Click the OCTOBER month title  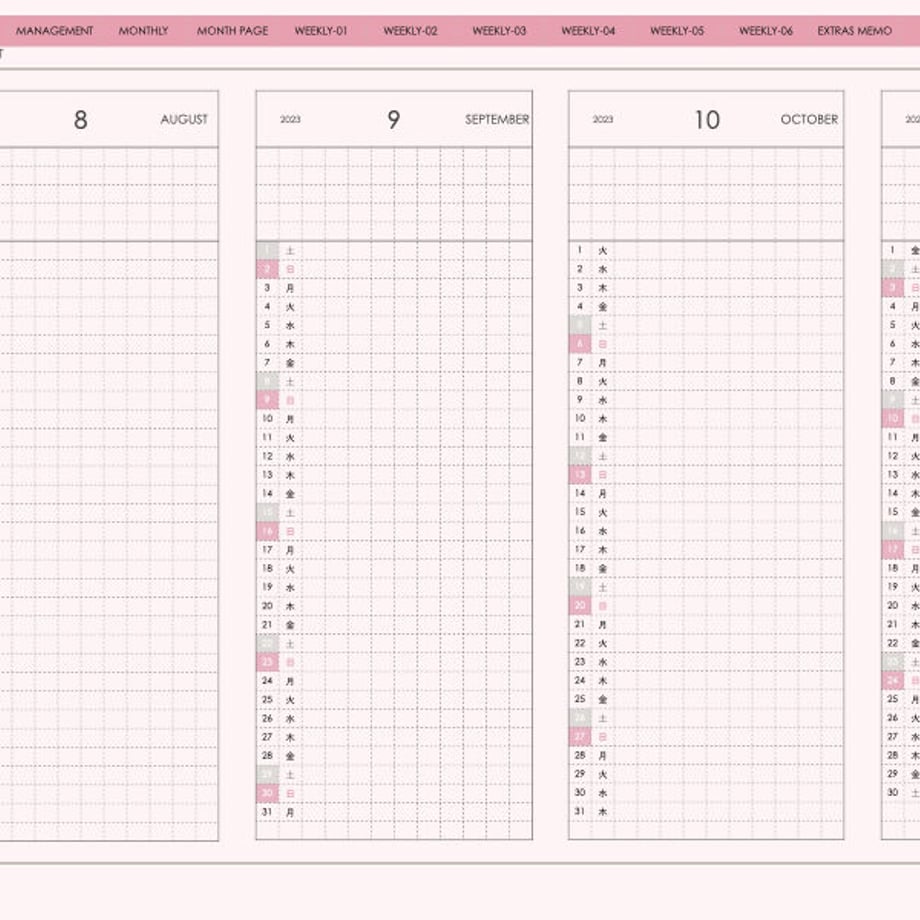(809, 119)
